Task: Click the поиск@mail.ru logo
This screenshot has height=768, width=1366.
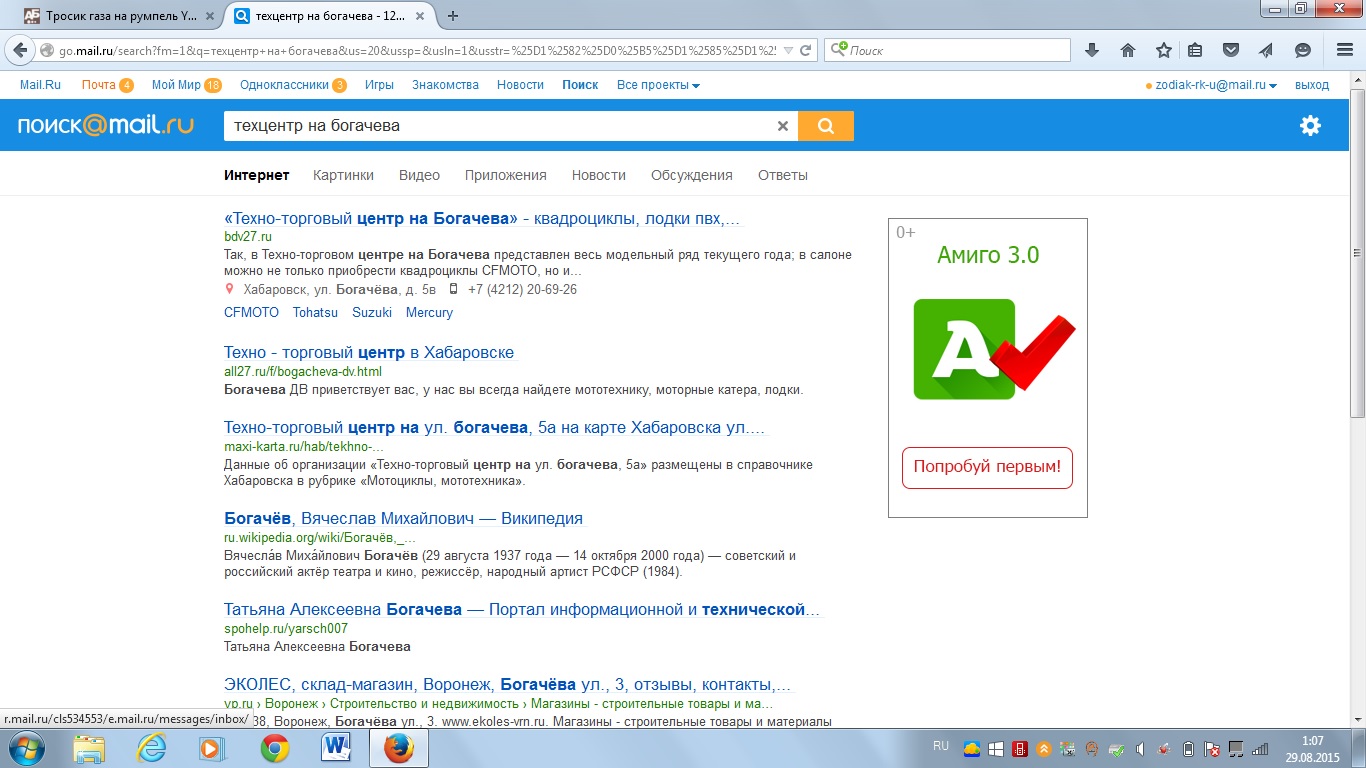Action: (106, 125)
